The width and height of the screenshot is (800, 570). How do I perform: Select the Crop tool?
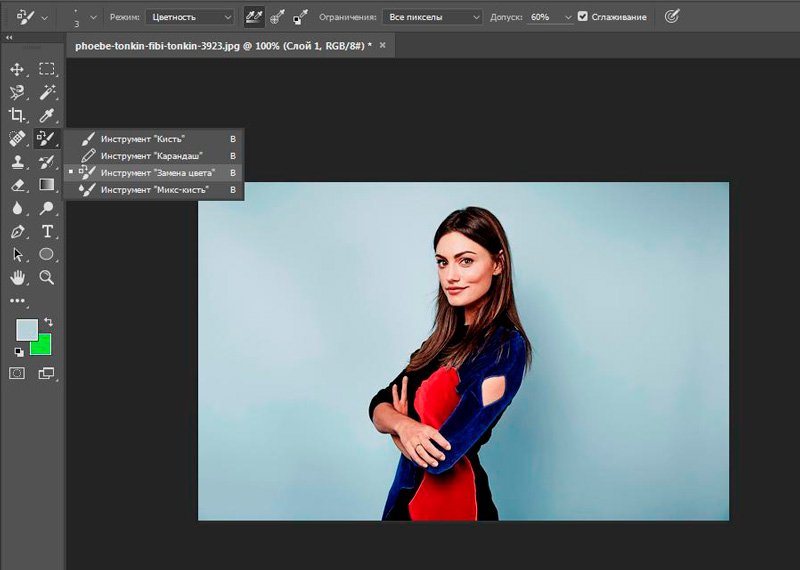pos(17,115)
